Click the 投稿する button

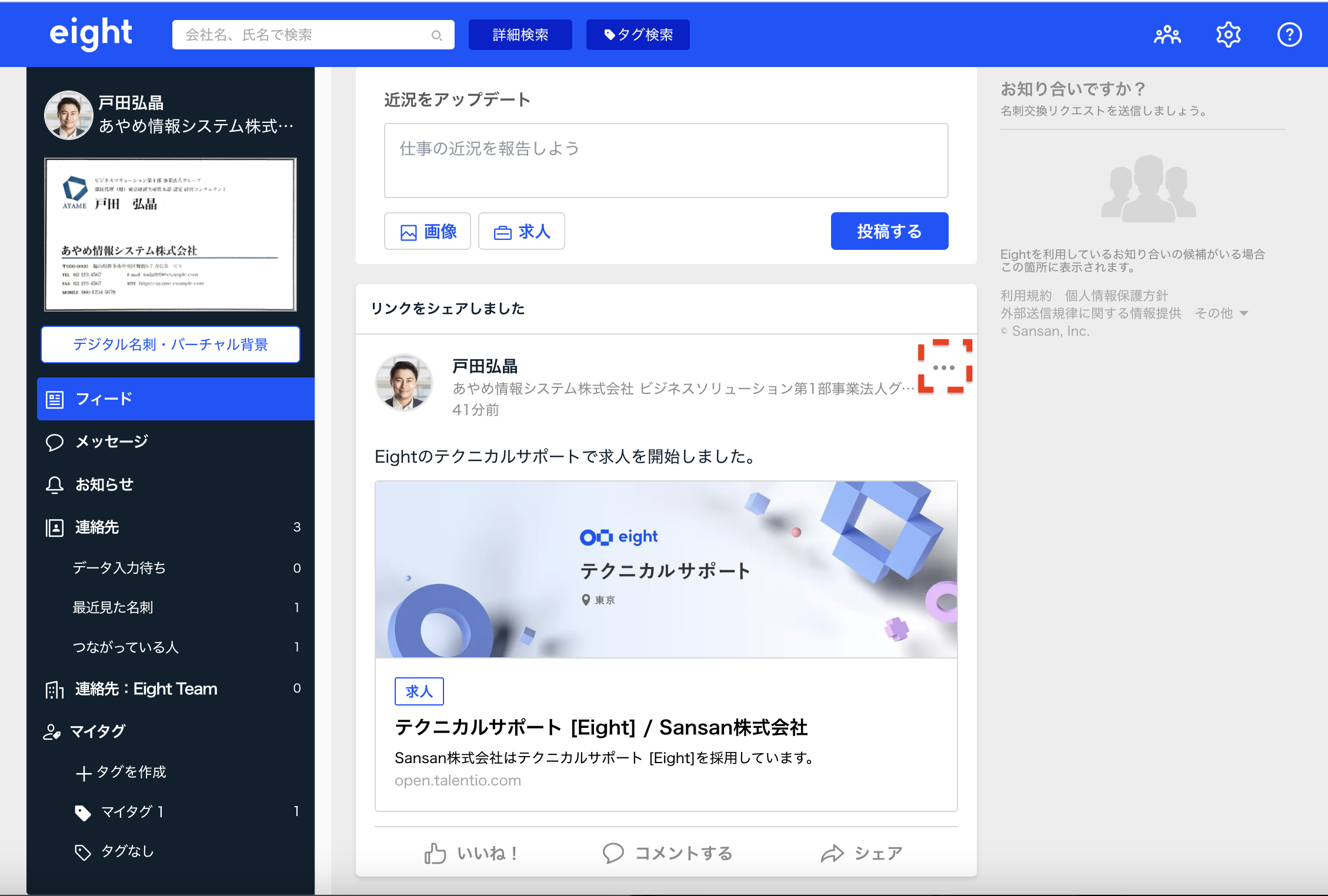[889, 231]
